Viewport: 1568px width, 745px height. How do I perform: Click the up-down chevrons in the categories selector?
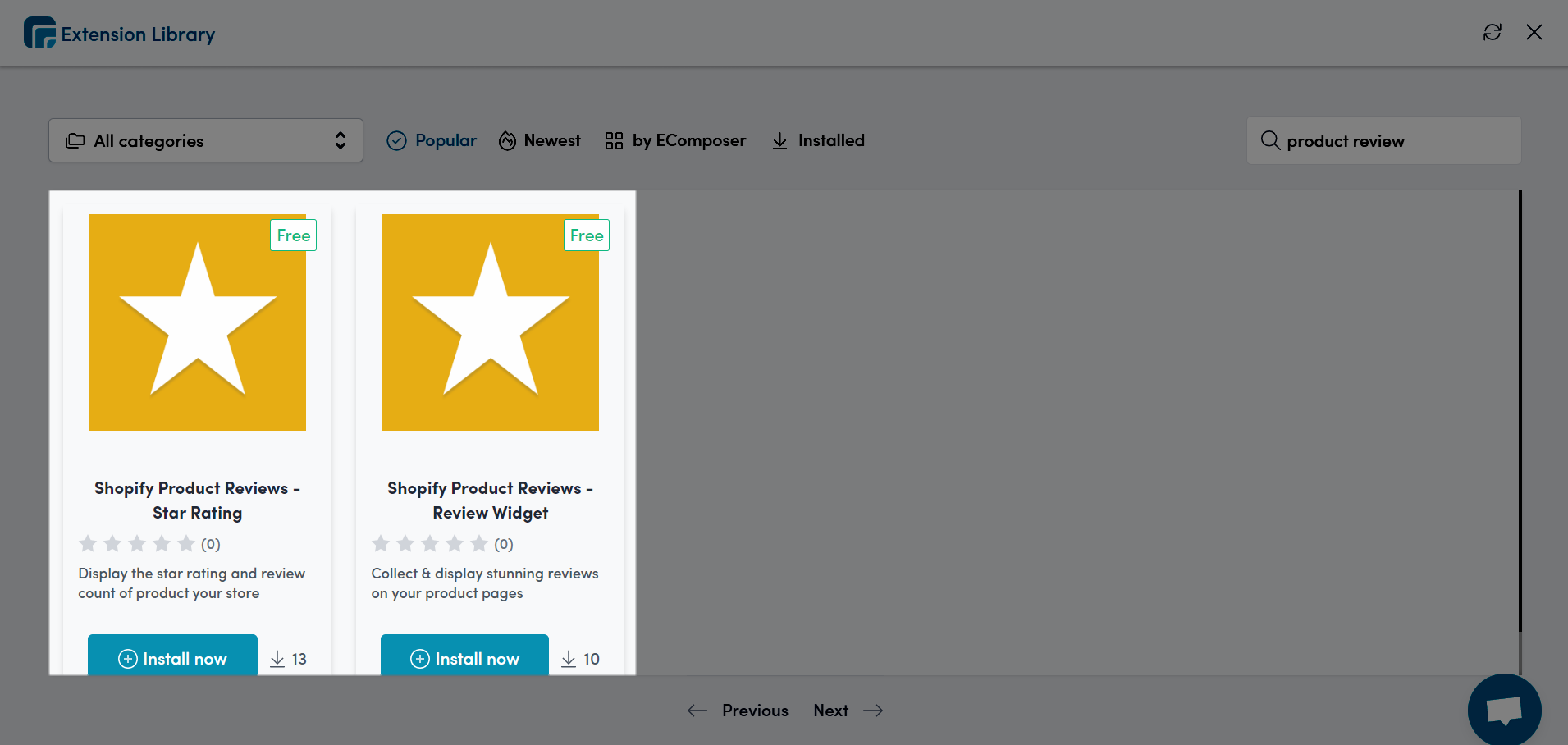(341, 140)
